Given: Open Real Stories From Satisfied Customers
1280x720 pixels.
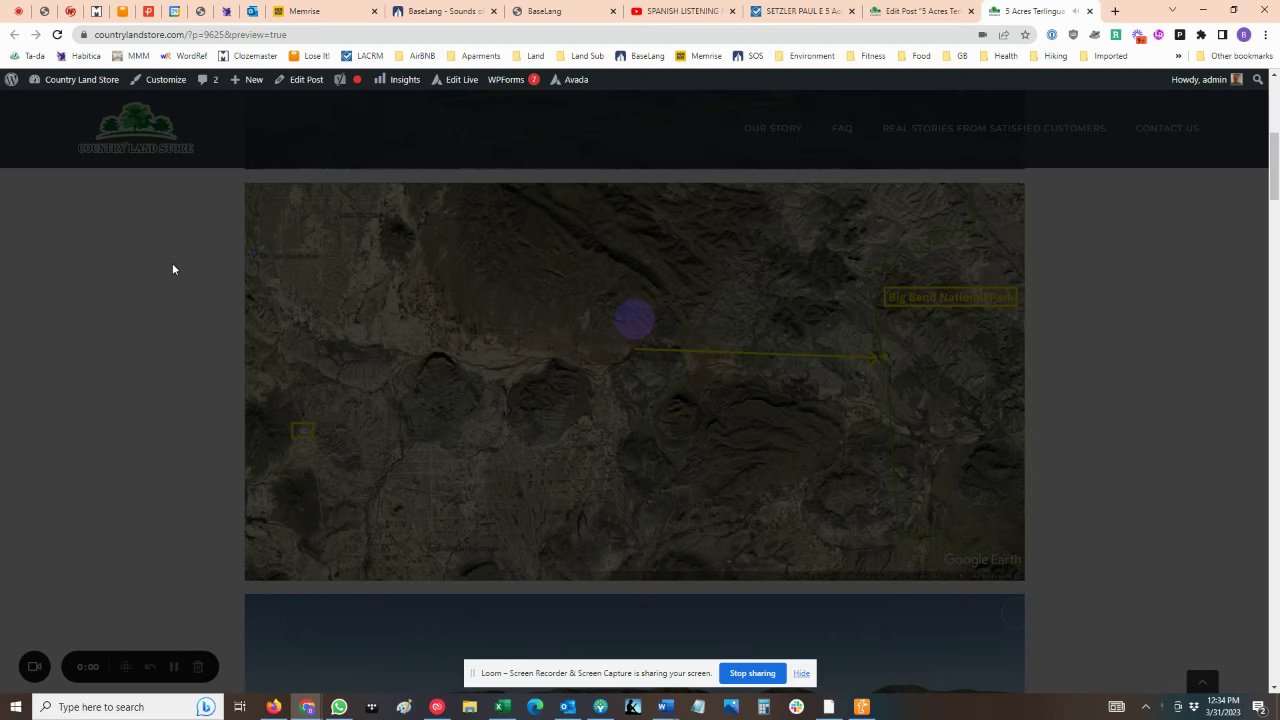Looking at the screenshot, I should click(x=994, y=128).
